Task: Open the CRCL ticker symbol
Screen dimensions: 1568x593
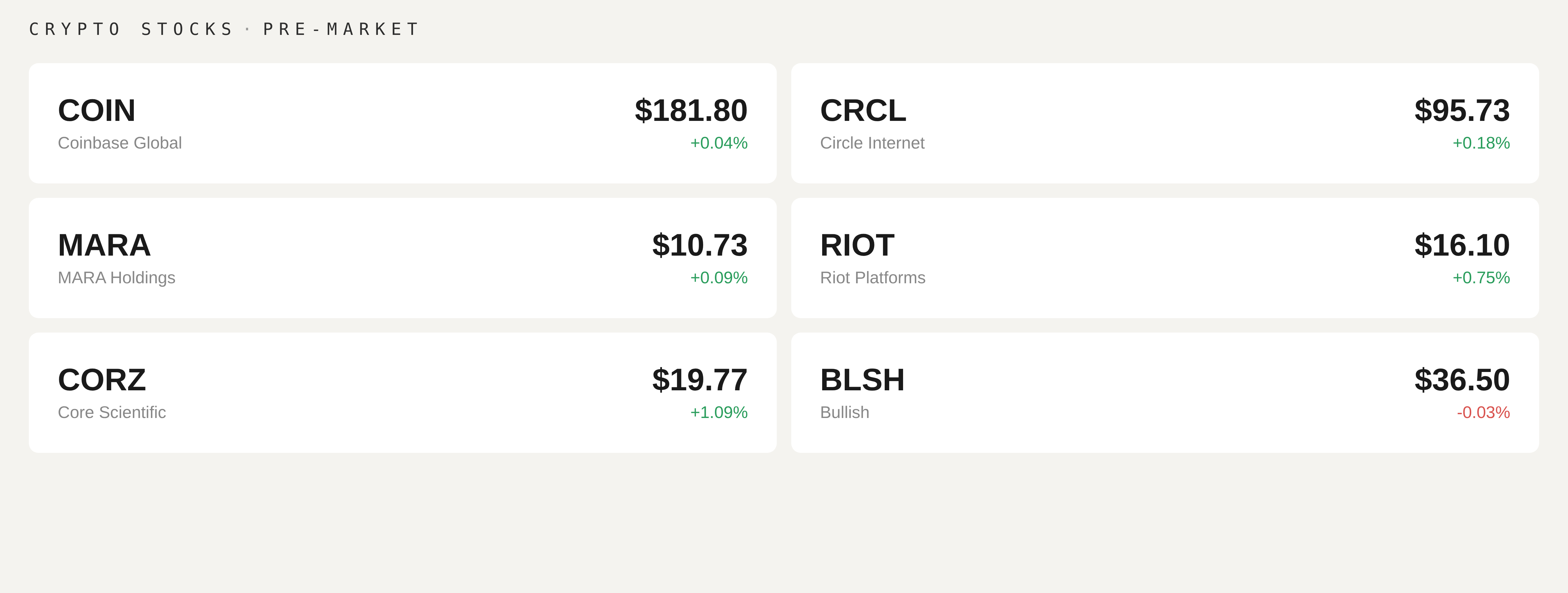Action: coord(863,110)
